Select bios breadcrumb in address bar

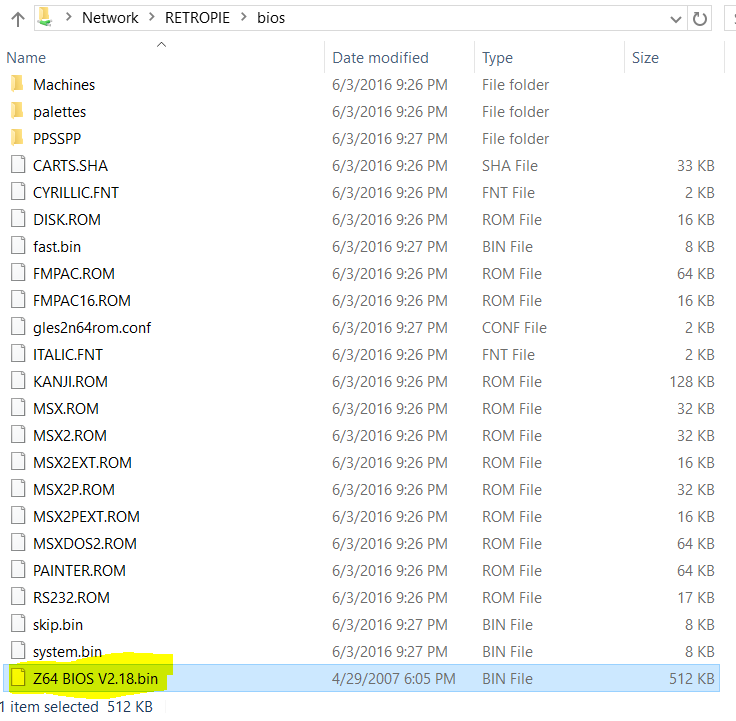271,18
